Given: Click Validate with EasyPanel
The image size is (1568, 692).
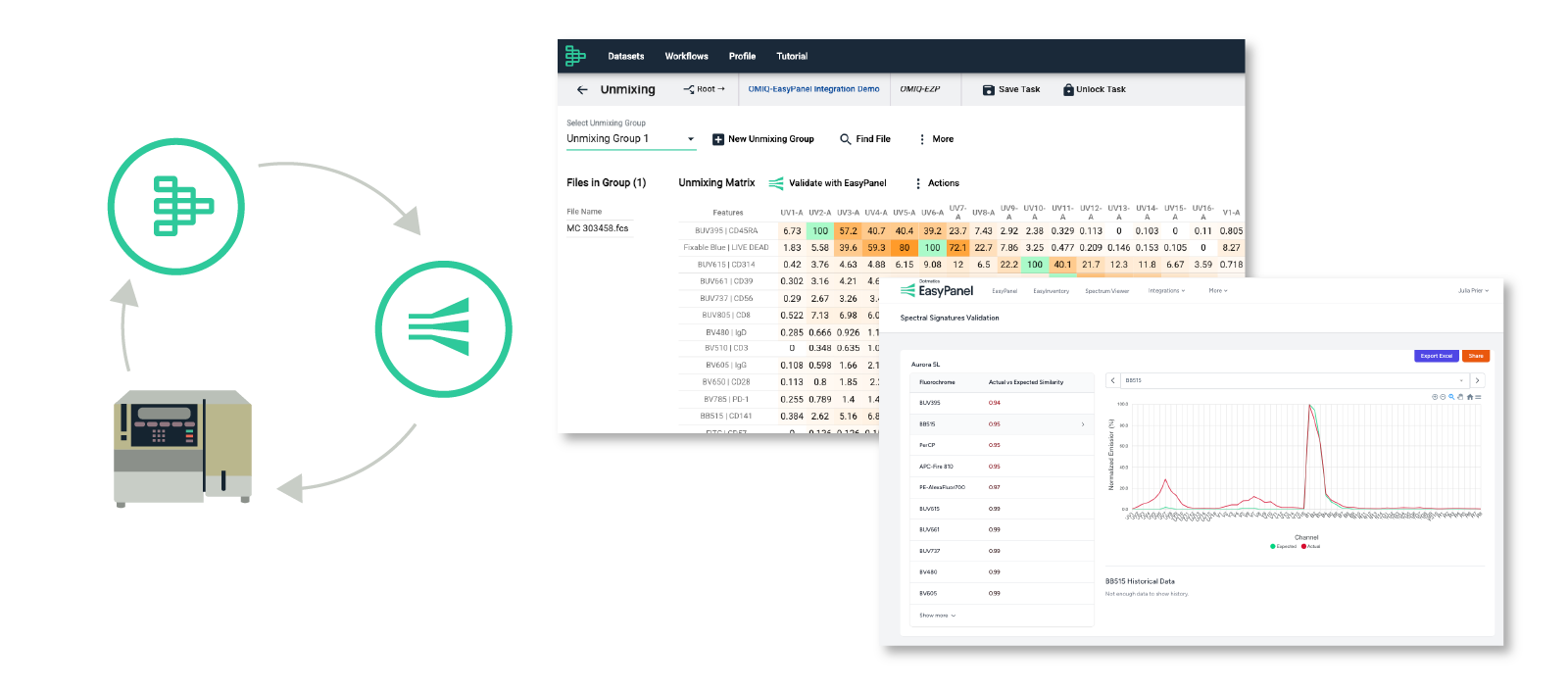Looking at the screenshot, I should point(828,183).
